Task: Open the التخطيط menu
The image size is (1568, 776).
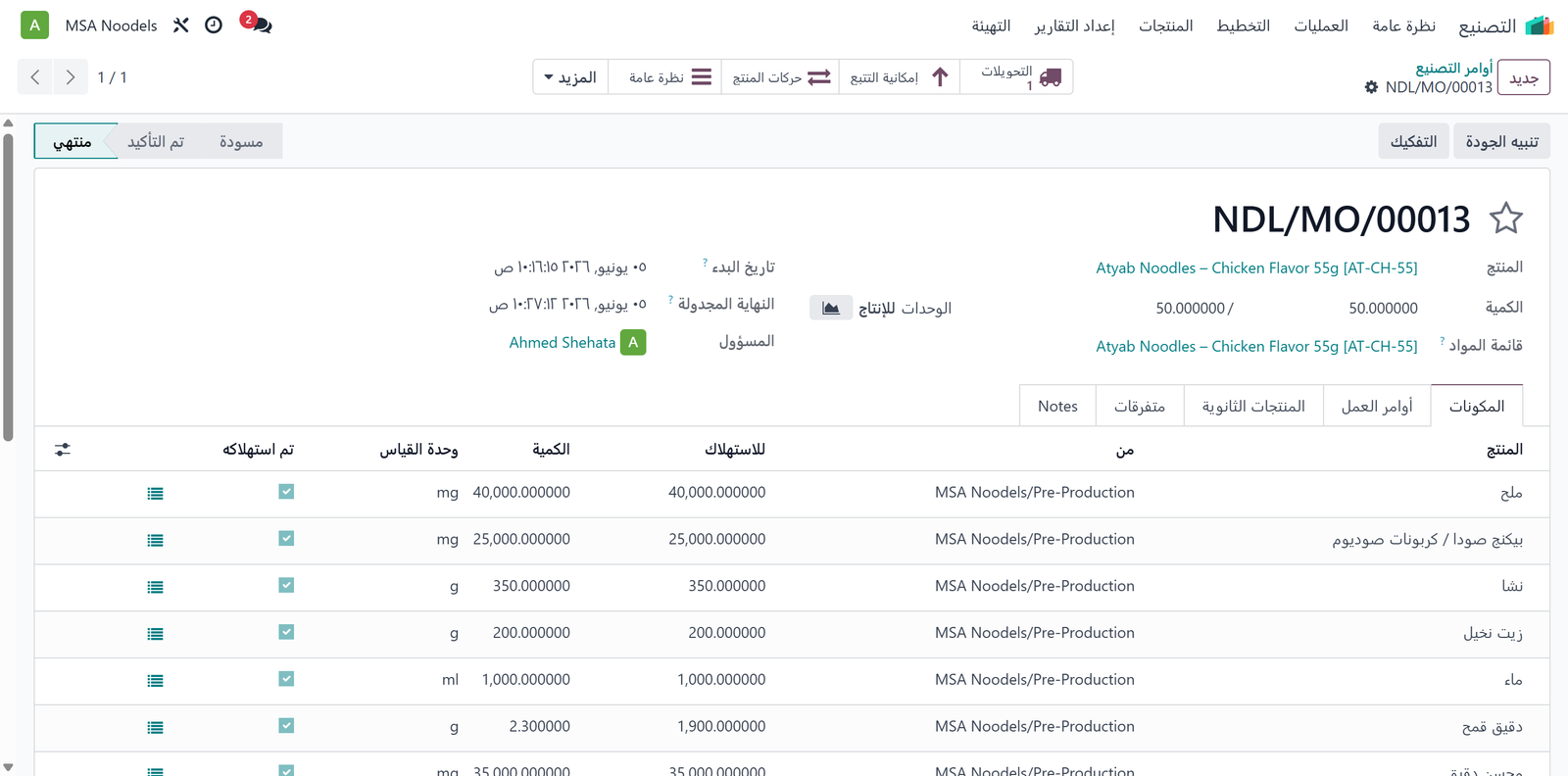Action: click(1243, 25)
